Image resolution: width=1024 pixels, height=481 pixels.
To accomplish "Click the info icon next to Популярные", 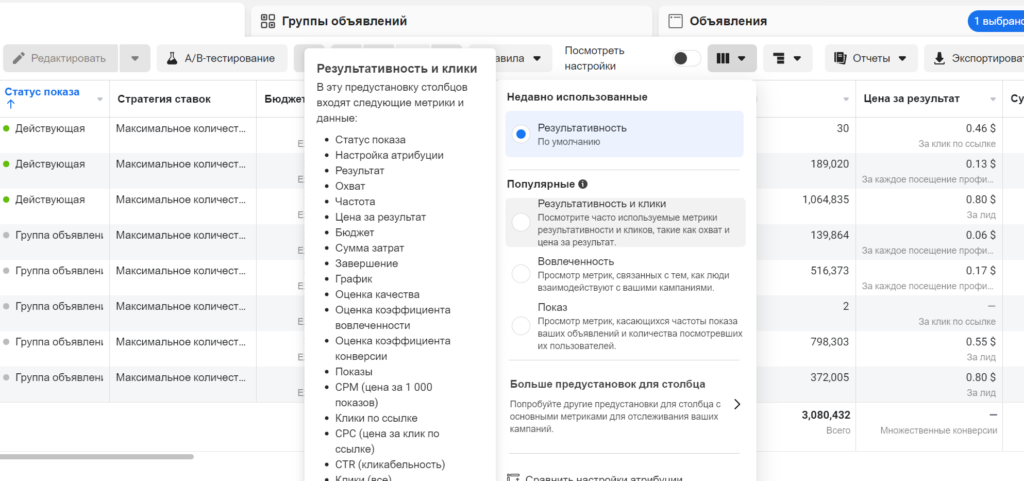I will coord(583,184).
